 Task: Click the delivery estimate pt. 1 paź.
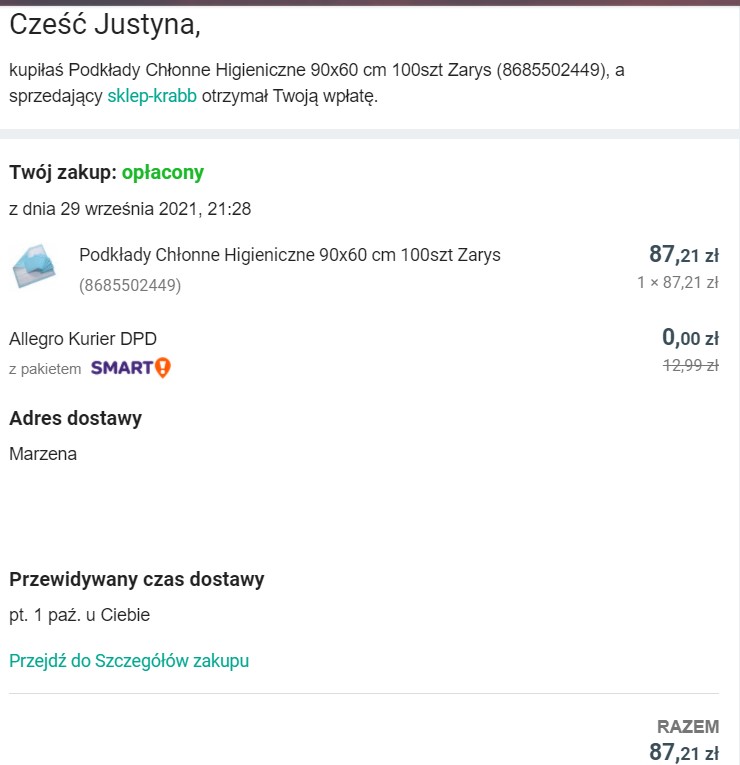pos(80,615)
